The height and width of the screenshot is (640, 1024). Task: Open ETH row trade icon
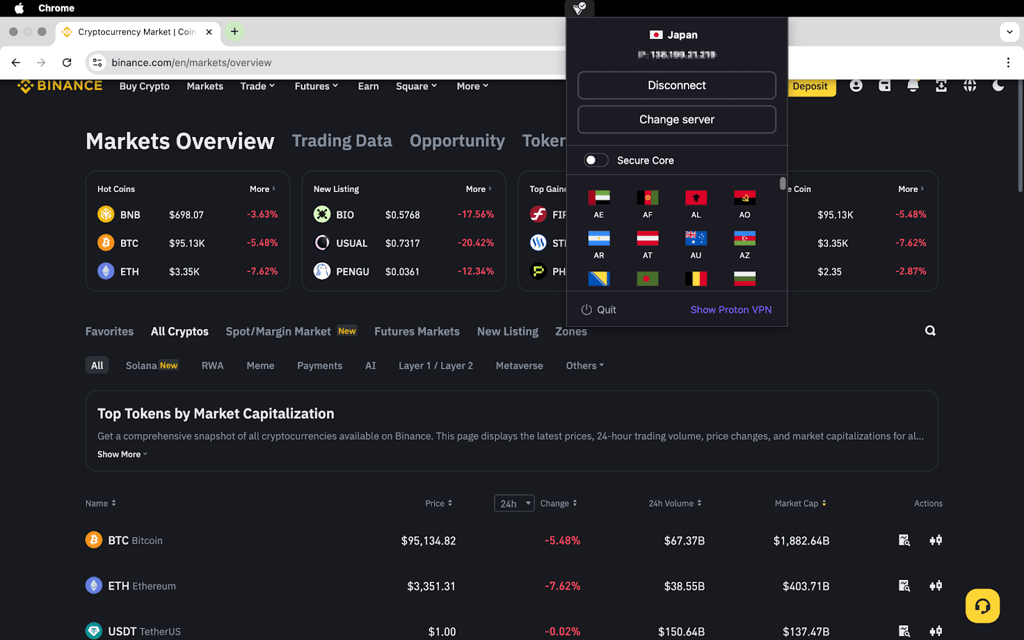tap(935, 586)
